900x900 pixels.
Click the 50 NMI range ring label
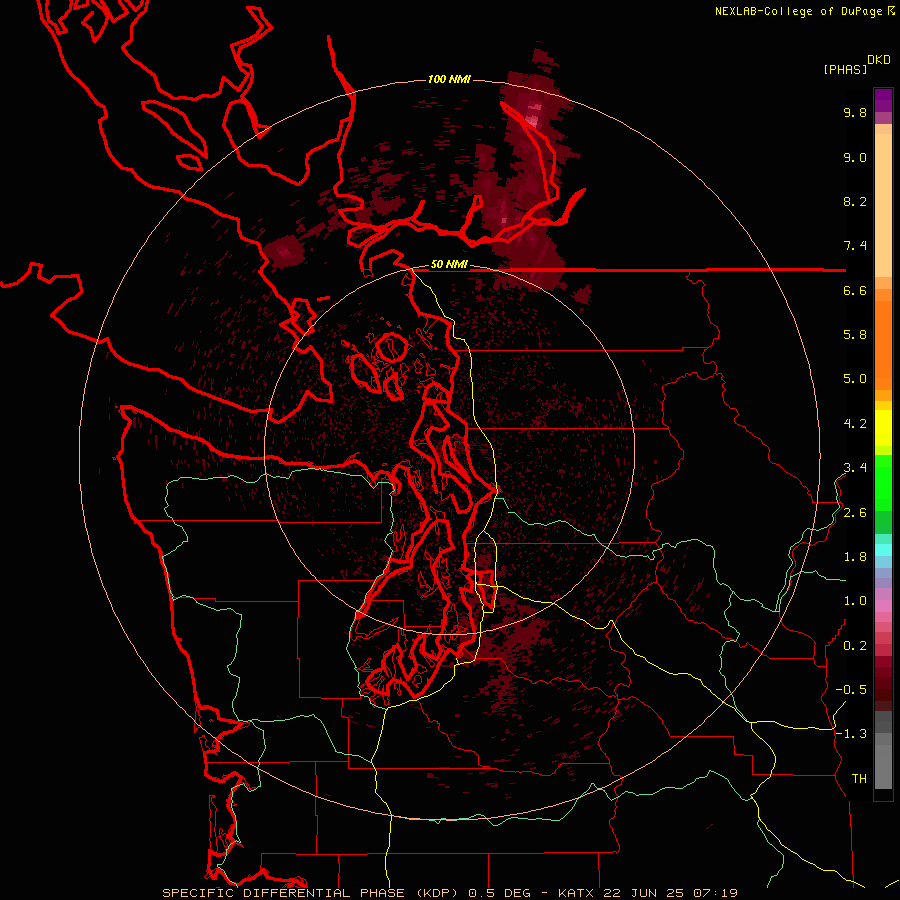coord(449,265)
